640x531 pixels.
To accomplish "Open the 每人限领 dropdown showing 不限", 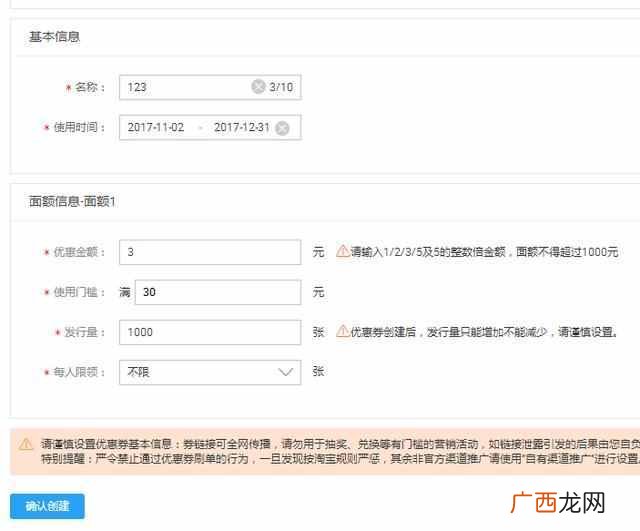I will pyautogui.click(x=210, y=372).
